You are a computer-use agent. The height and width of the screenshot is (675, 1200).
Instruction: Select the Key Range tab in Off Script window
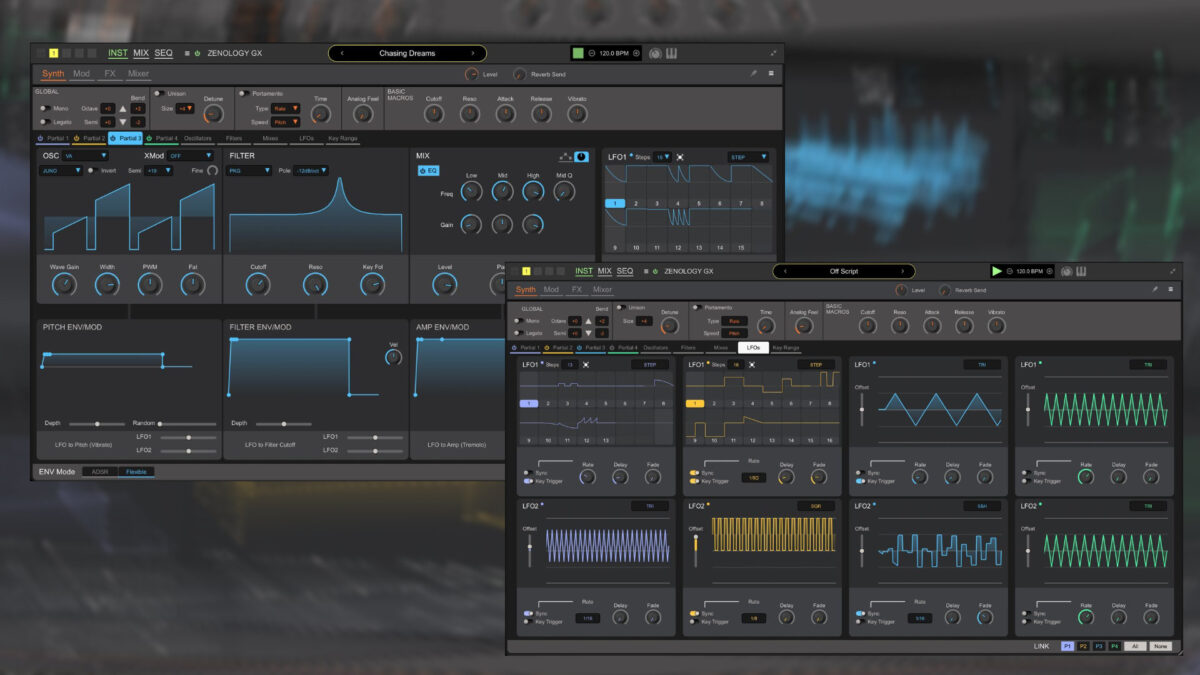coord(785,348)
